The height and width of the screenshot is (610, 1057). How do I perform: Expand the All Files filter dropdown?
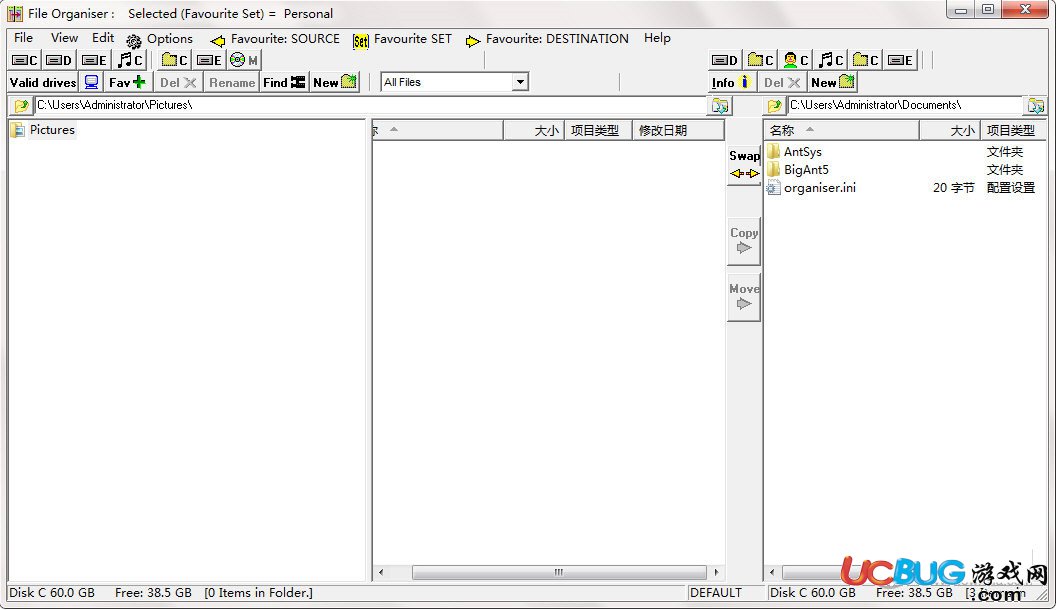pos(520,82)
